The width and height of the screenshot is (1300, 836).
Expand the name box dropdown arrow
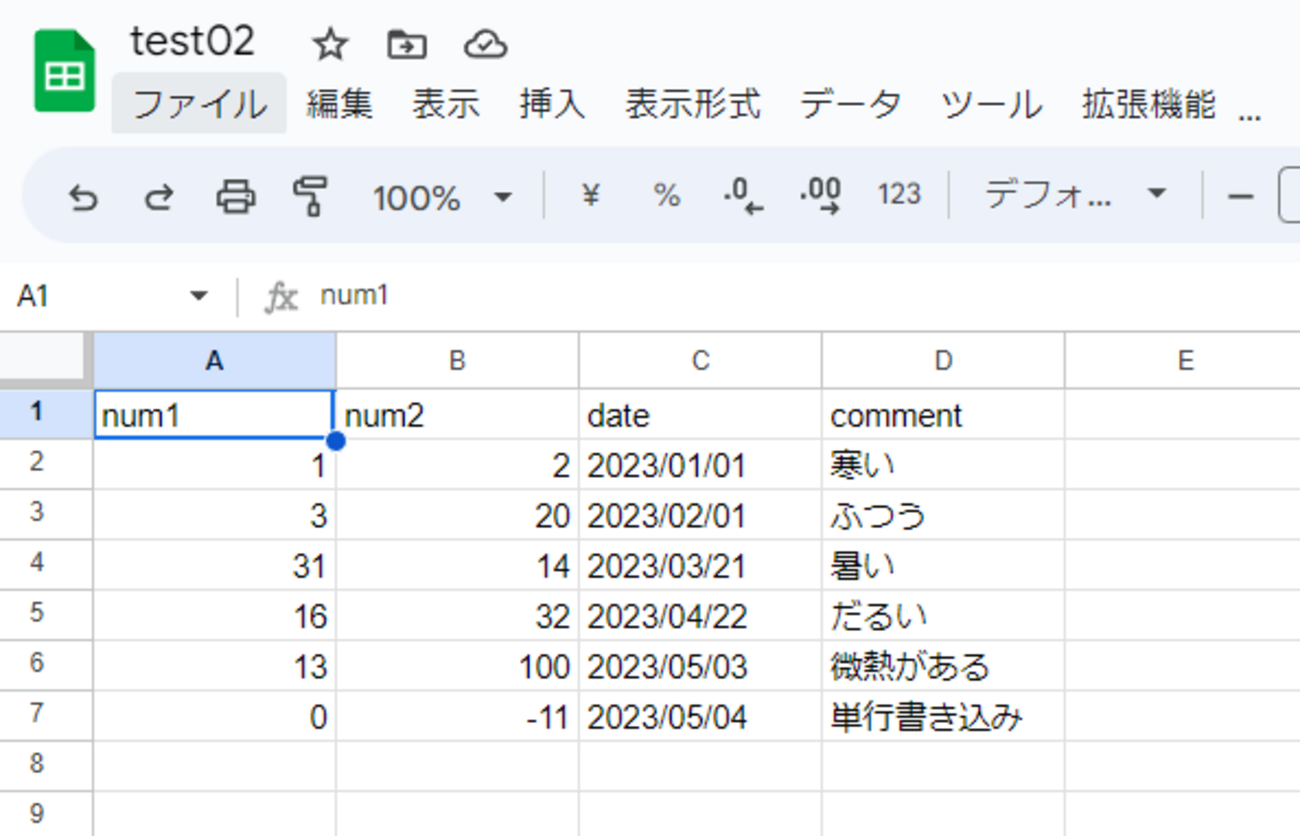[x=198, y=296]
